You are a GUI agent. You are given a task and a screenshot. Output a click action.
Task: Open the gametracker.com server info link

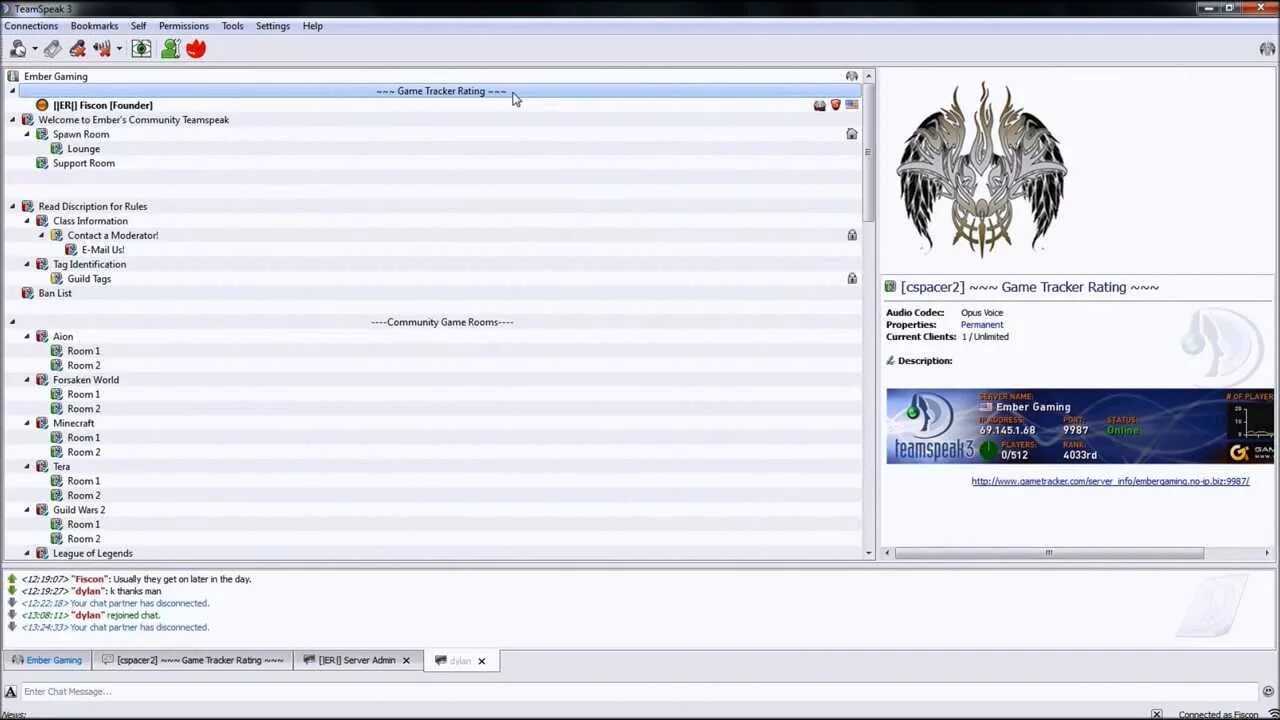(x=1110, y=481)
